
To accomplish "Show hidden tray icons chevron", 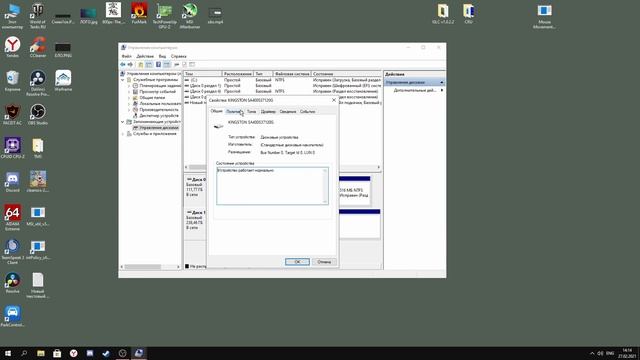I will (592, 353).
